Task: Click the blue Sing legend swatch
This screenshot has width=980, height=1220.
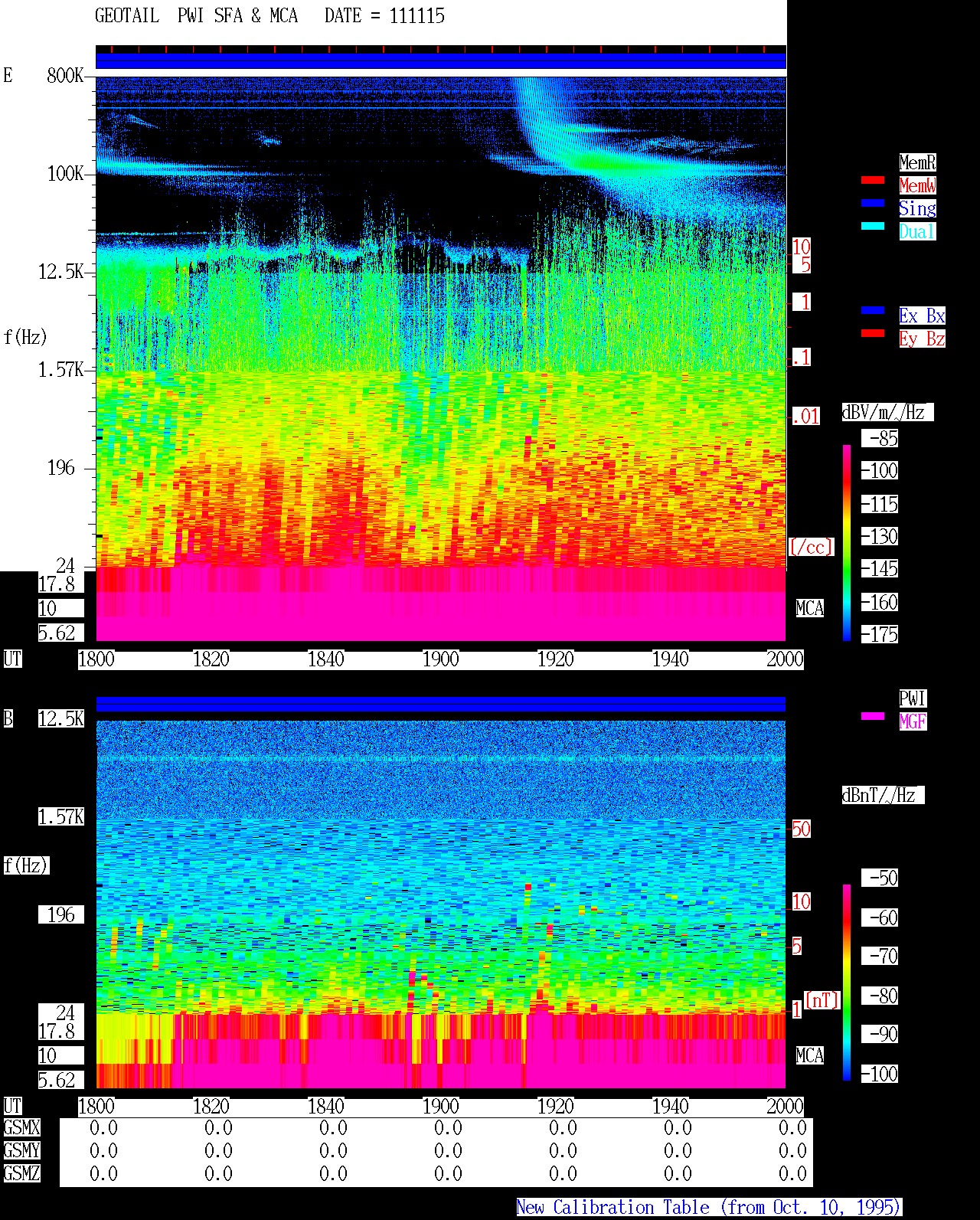Action: 873,203
